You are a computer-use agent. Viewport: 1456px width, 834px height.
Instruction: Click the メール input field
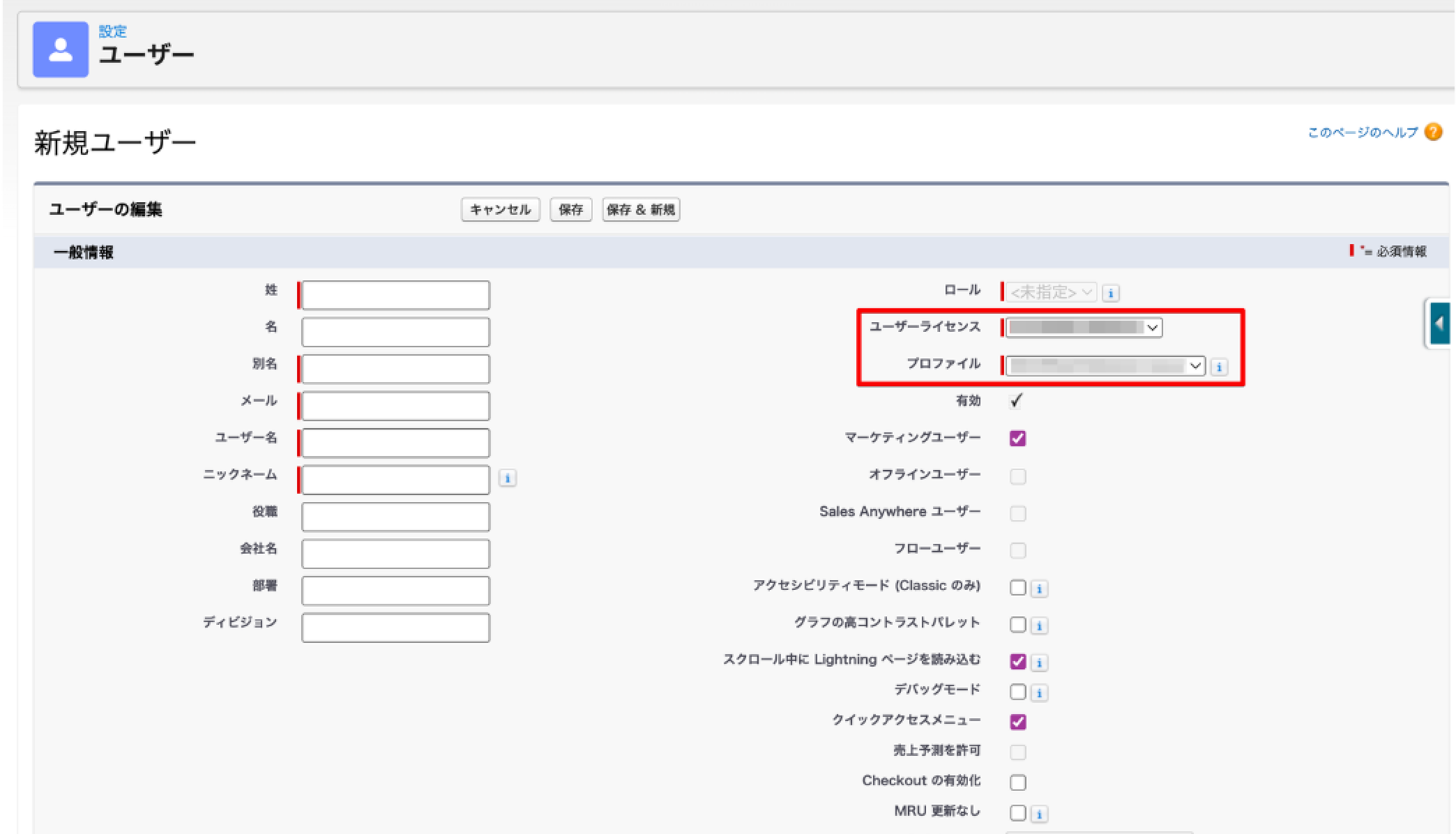[x=395, y=406]
